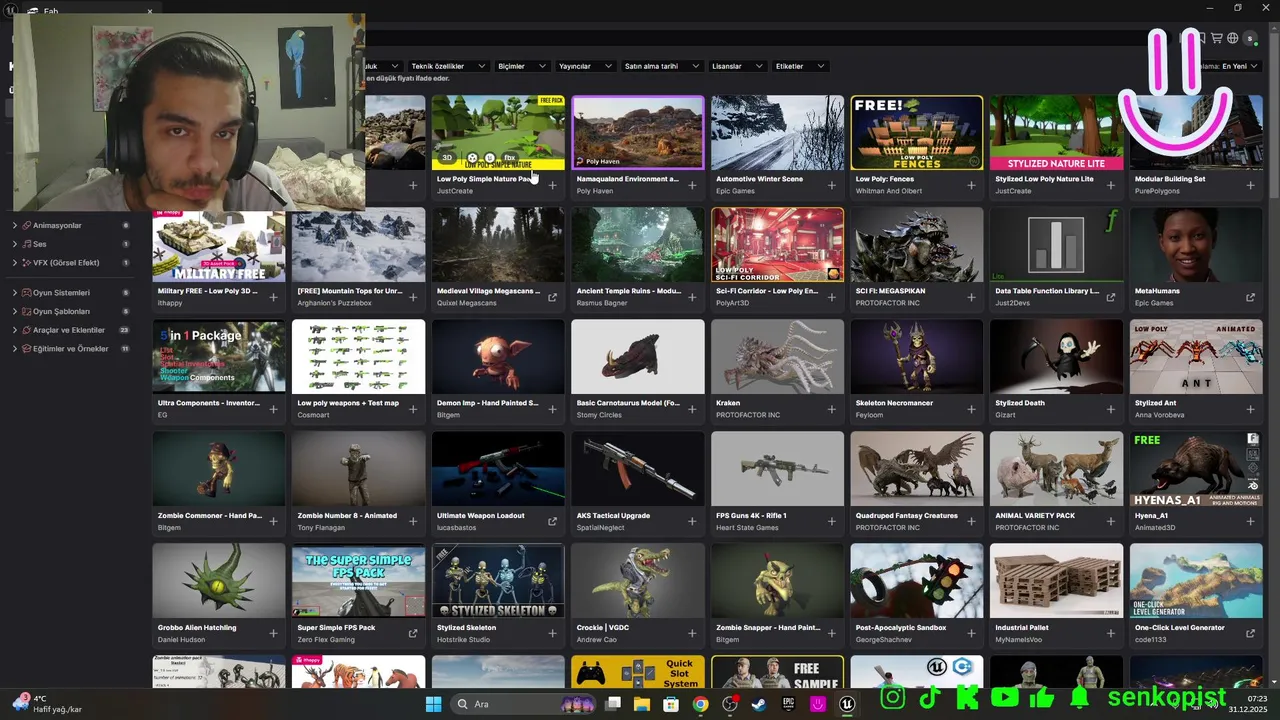1280x720 pixels.
Task: Click plus icon on Modular Building Set
Action: point(1250,185)
